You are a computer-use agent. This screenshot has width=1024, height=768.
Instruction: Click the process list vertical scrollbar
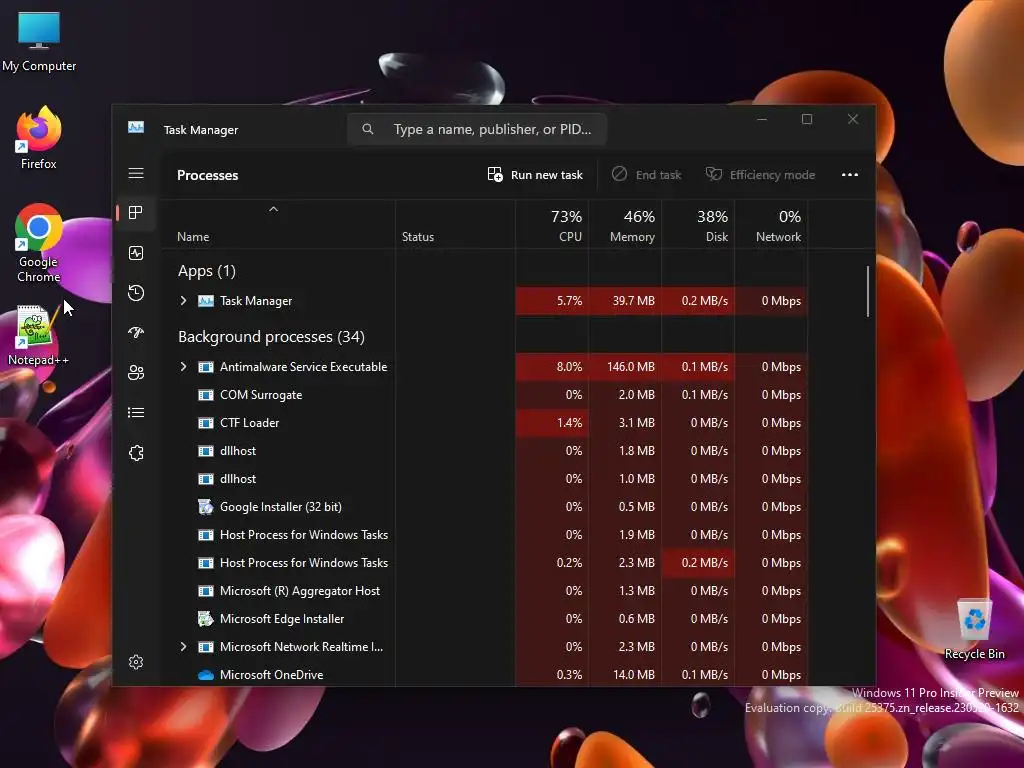click(x=868, y=291)
